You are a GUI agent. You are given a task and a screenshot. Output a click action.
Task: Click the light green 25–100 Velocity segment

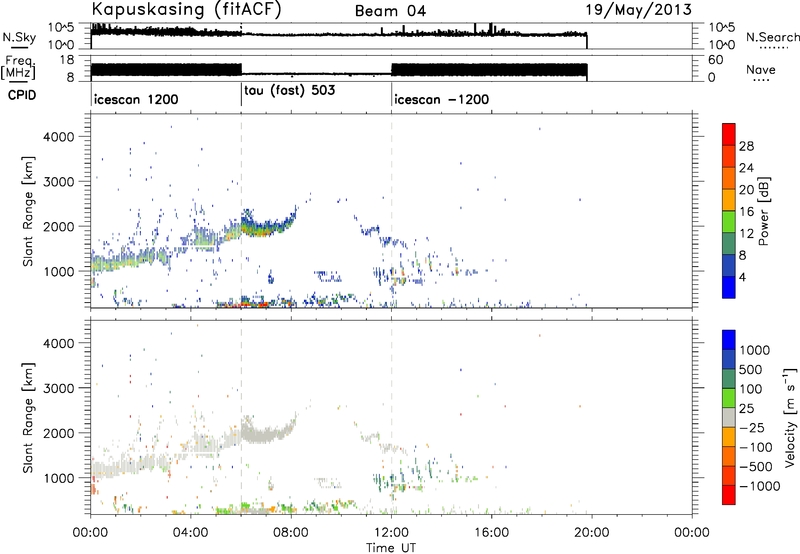(729, 398)
